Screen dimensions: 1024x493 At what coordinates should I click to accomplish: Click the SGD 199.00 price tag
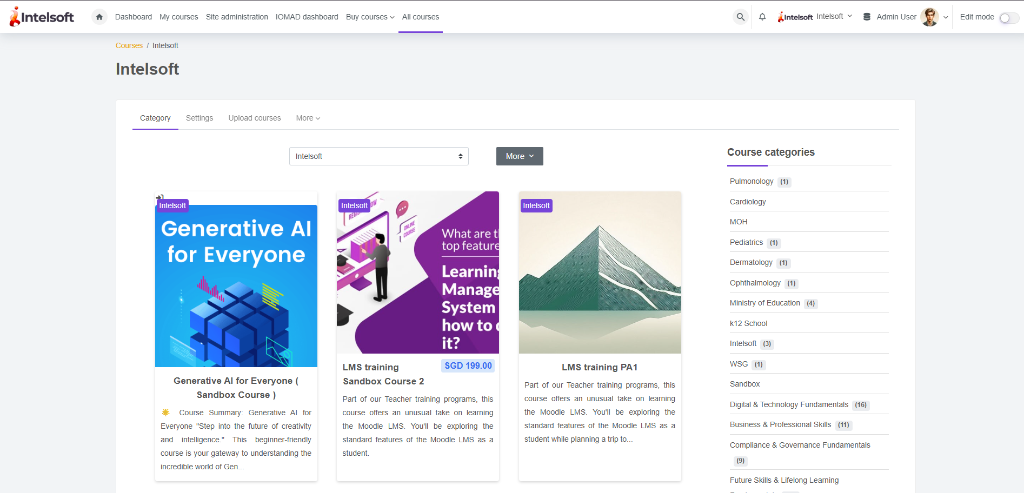click(468, 366)
